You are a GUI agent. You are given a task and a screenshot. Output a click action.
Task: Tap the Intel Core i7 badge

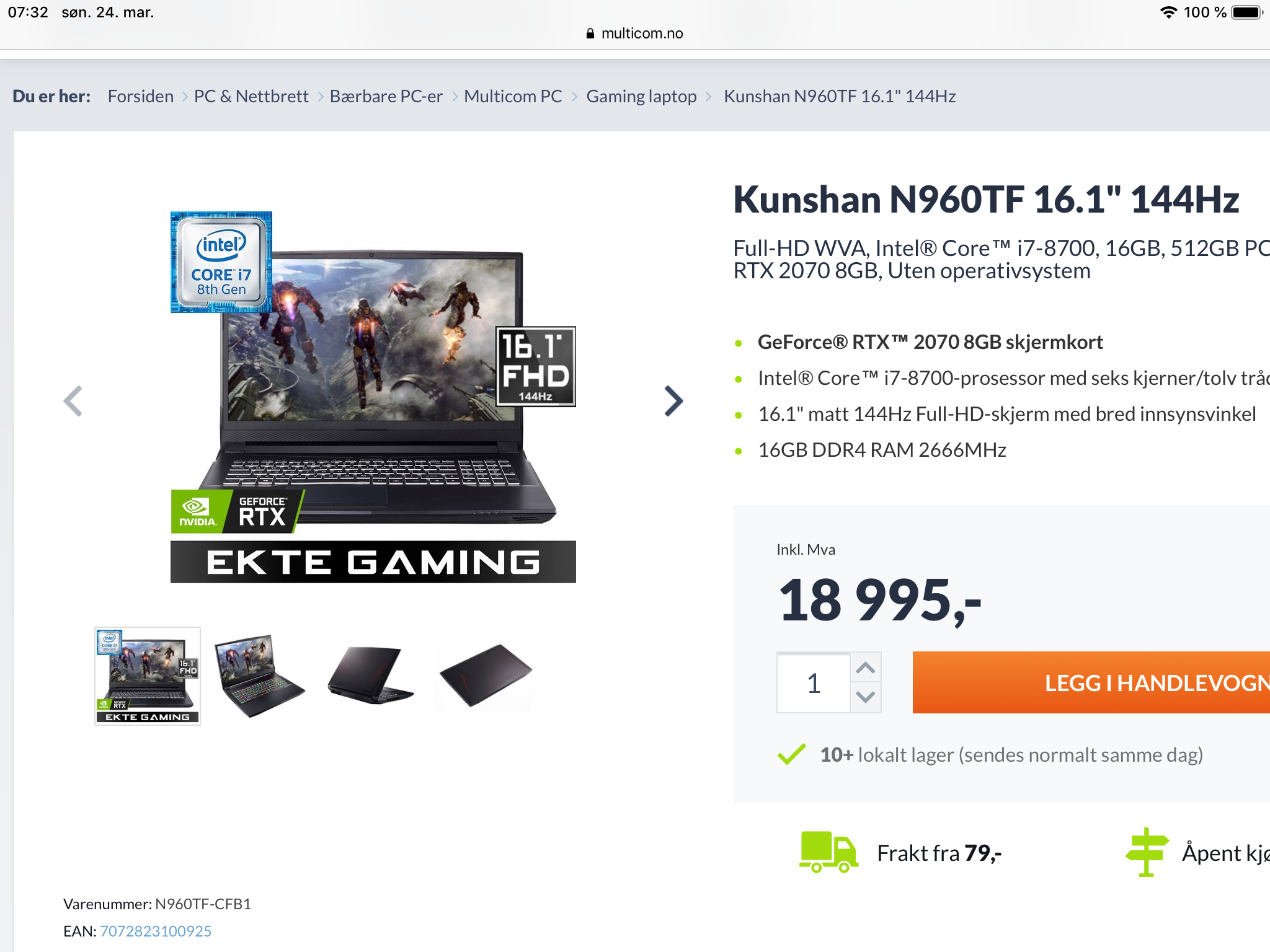pyautogui.click(x=221, y=262)
